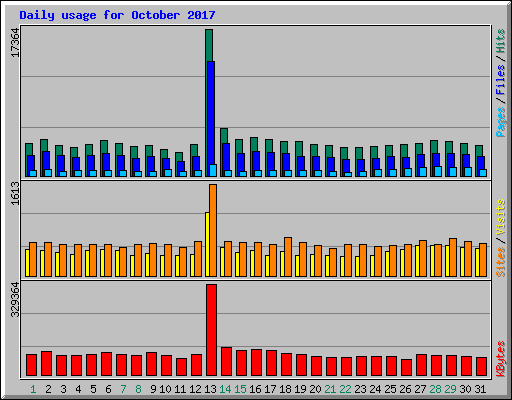Click day label 4 on the x-axis
This screenshot has height=400, width=512.
click(78, 389)
